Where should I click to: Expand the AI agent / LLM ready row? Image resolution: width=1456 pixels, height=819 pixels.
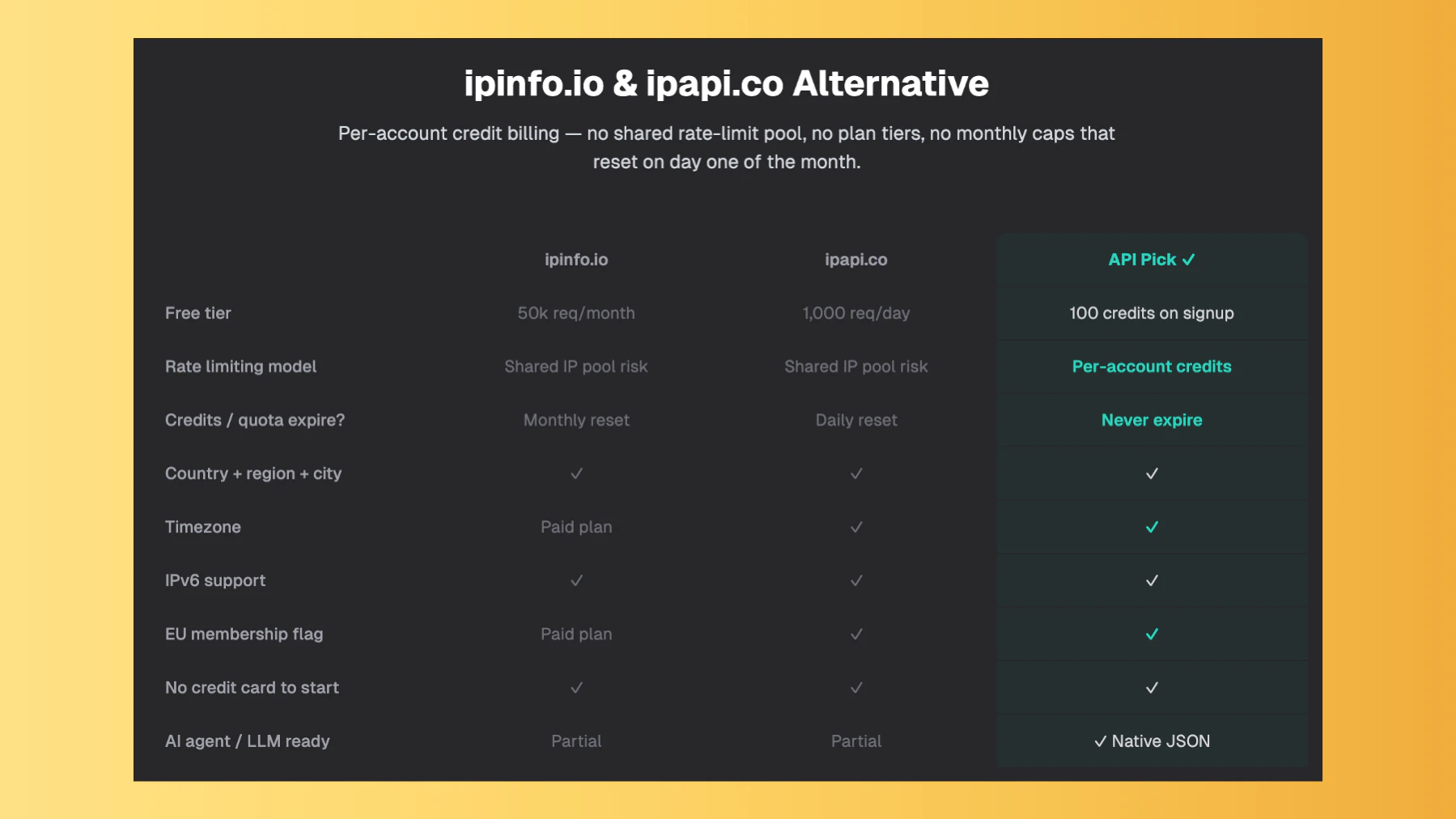point(248,740)
